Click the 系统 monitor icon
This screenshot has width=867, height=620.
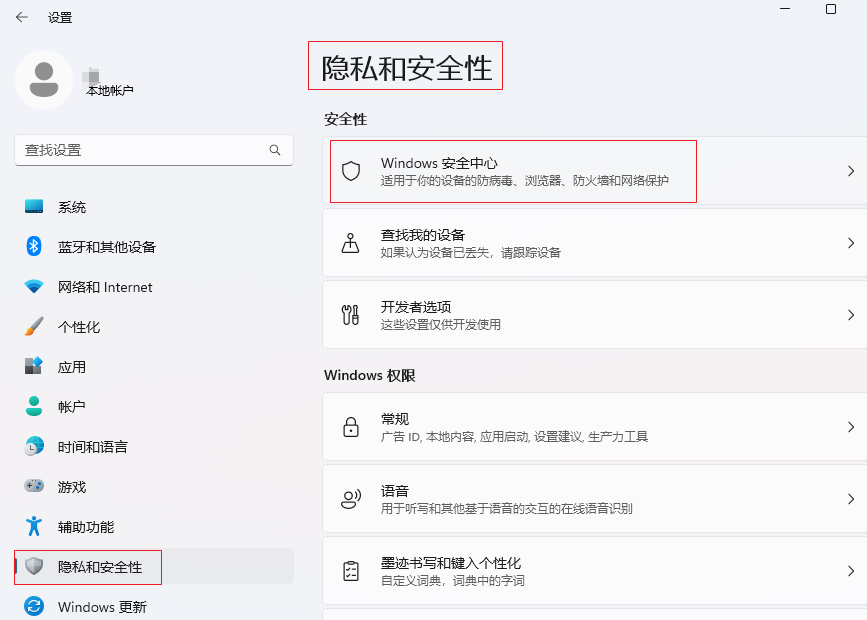[34, 207]
